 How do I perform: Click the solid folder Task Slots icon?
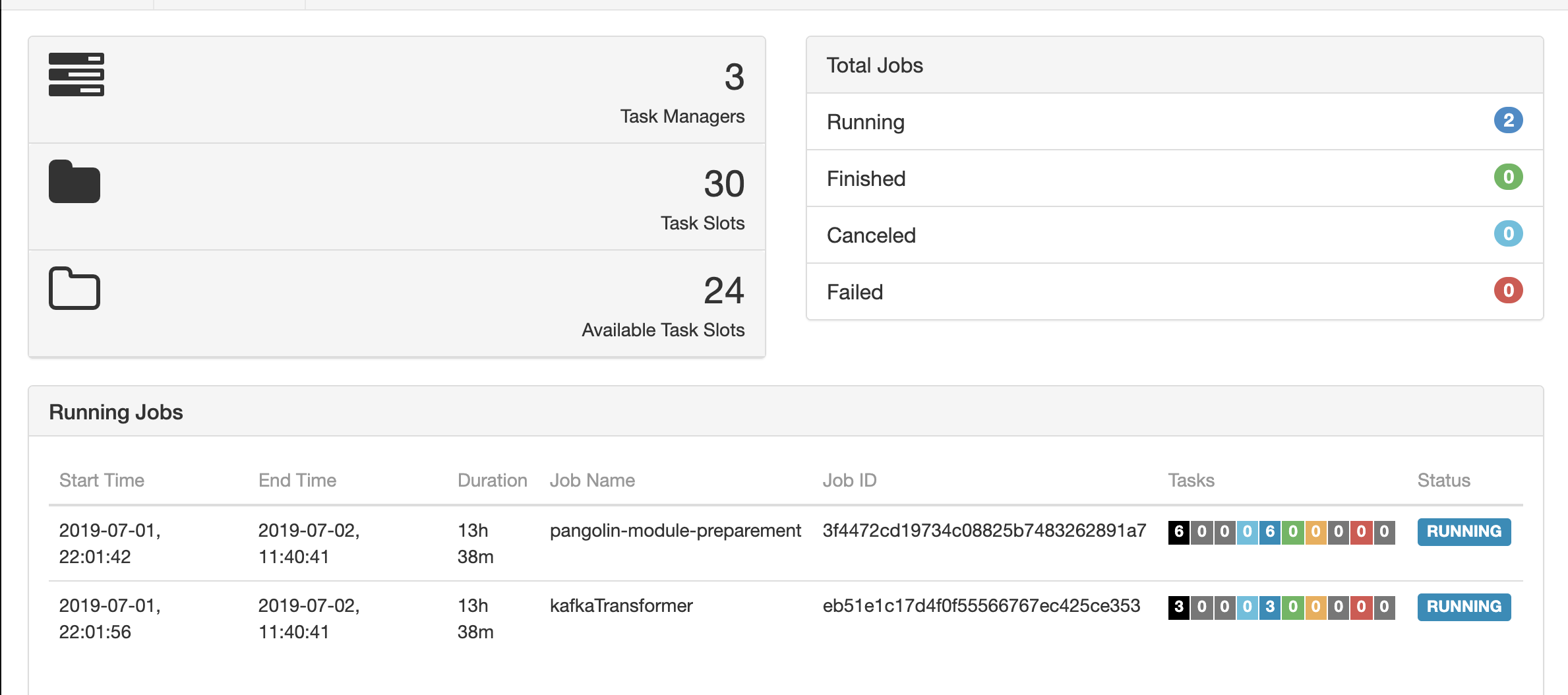tap(75, 181)
